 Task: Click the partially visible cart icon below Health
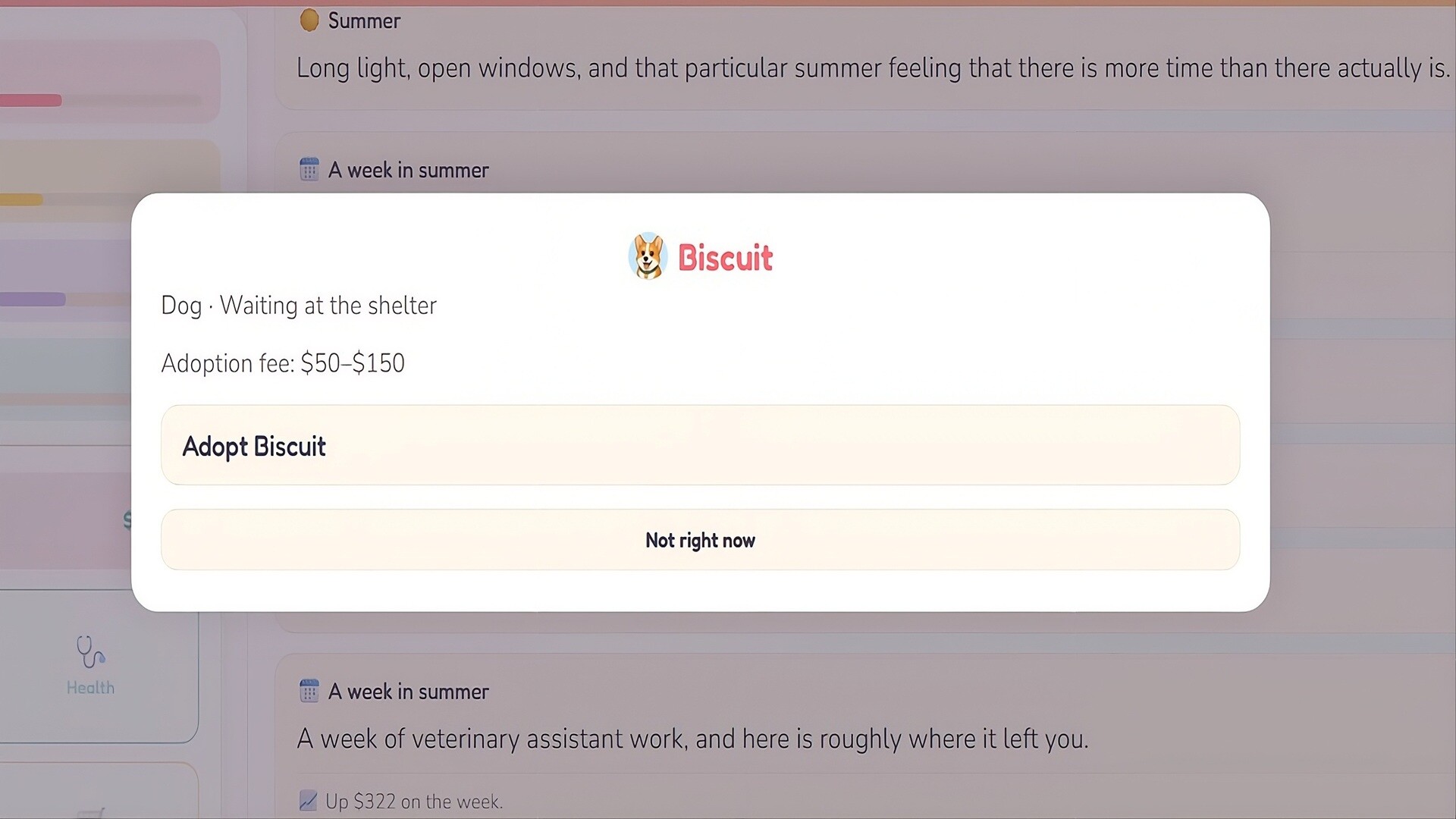tap(92, 813)
